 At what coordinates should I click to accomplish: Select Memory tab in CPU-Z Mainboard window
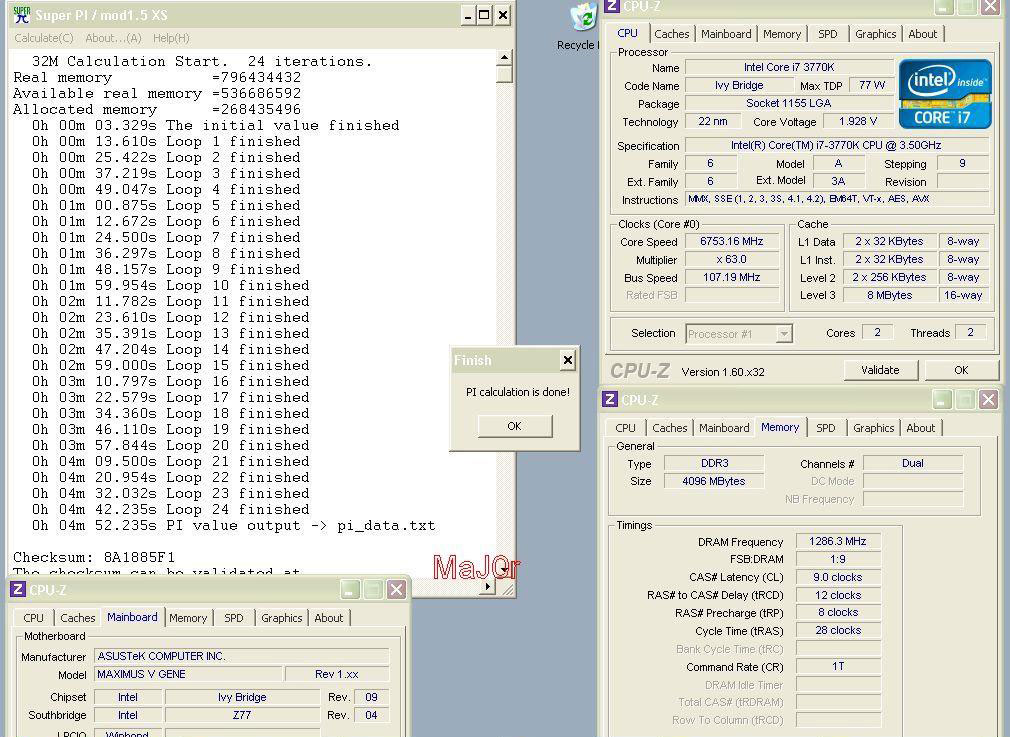[x=188, y=618]
